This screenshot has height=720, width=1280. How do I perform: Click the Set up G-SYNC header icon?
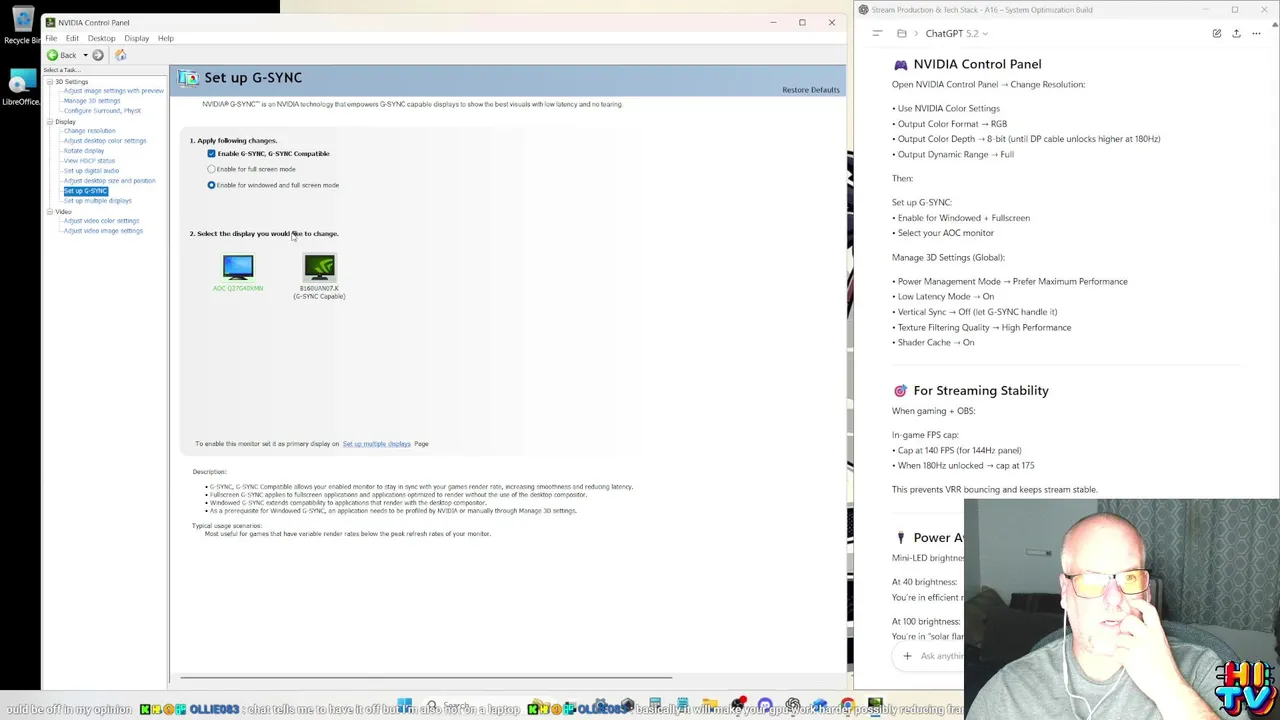[x=187, y=78]
